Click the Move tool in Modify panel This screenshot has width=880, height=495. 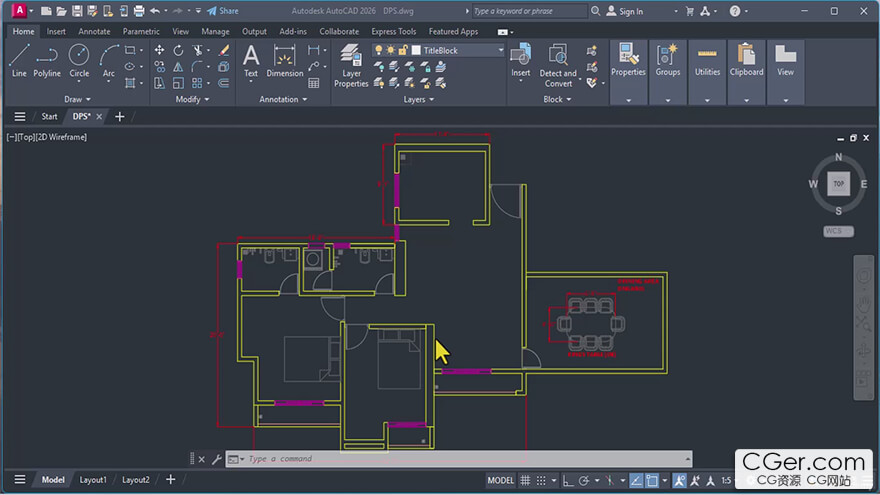pos(159,51)
